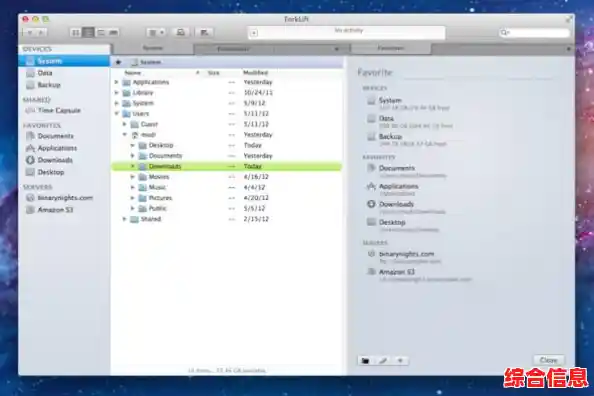This screenshot has width=594, height=396.
Task: Select Amazon S3 in the Favorite panel
Action: tap(419, 275)
